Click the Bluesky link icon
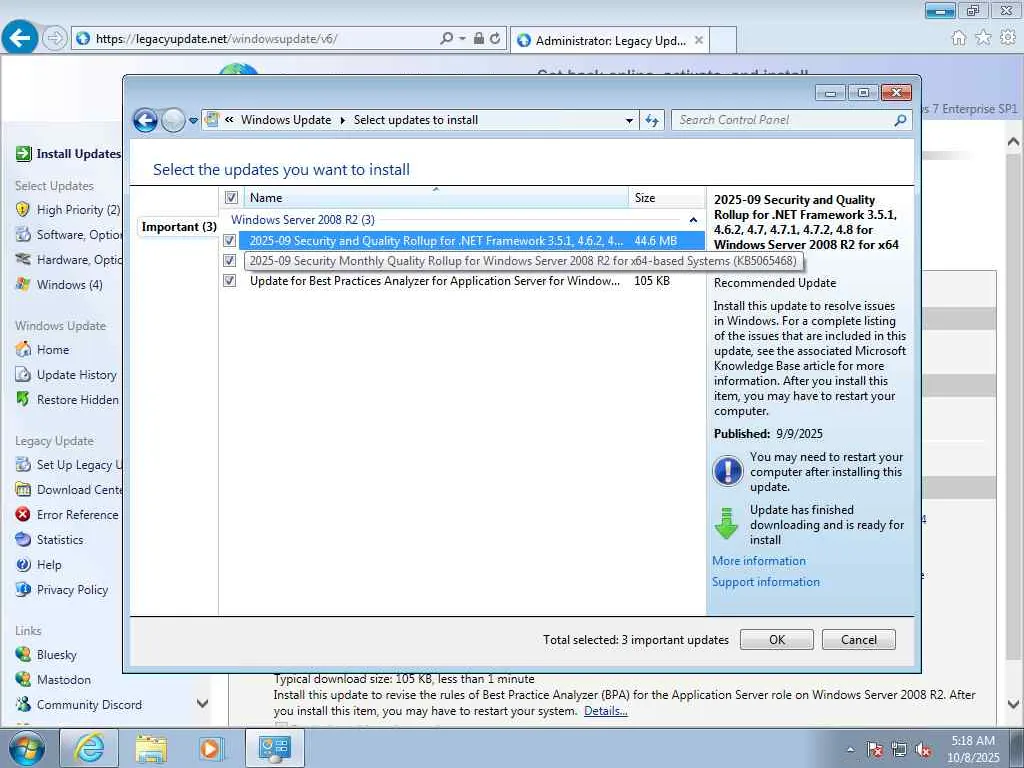This screenshot has height=768, width=1024. pos(23,654)
